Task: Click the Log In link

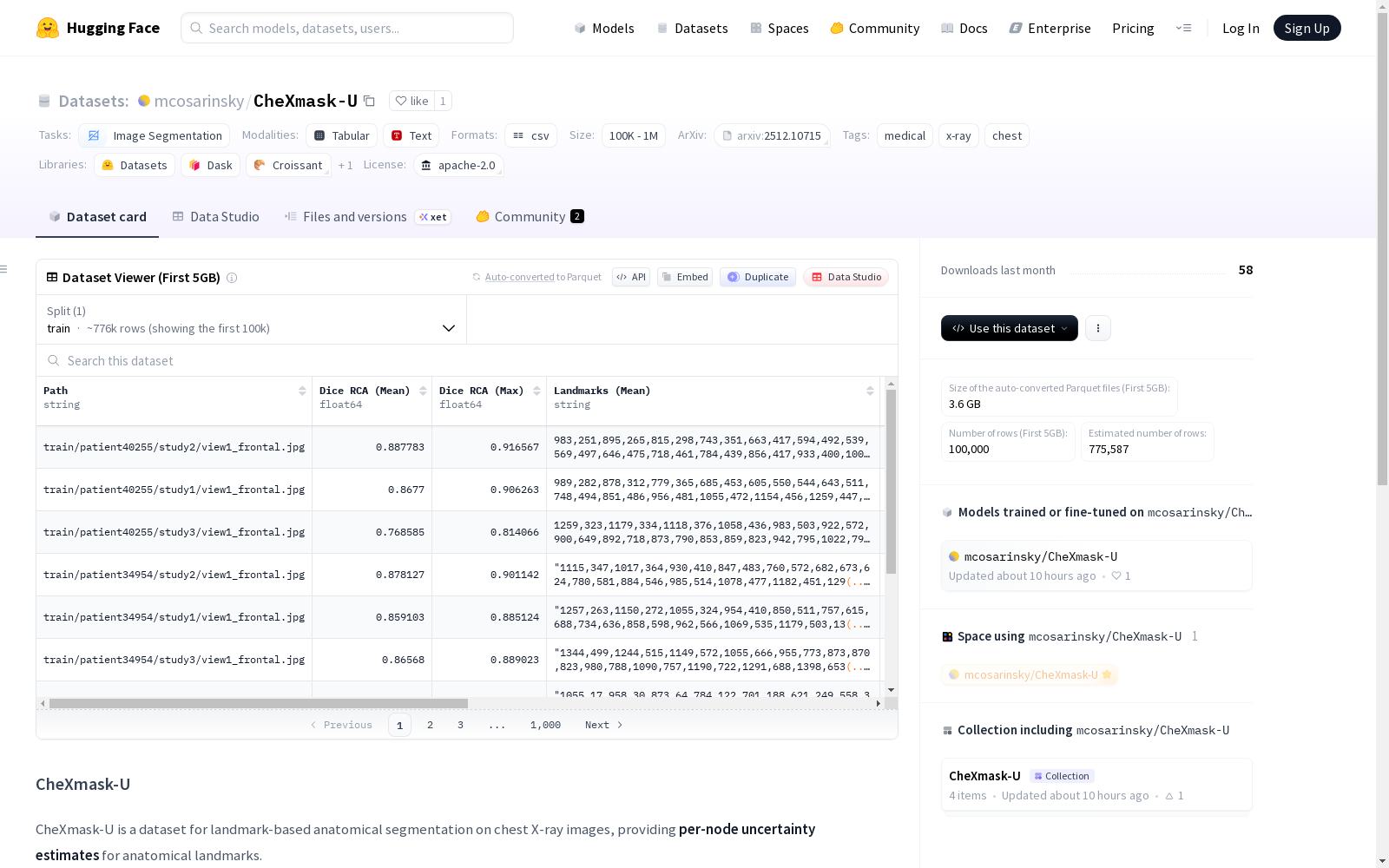Action: click(x=1241, y=28)
